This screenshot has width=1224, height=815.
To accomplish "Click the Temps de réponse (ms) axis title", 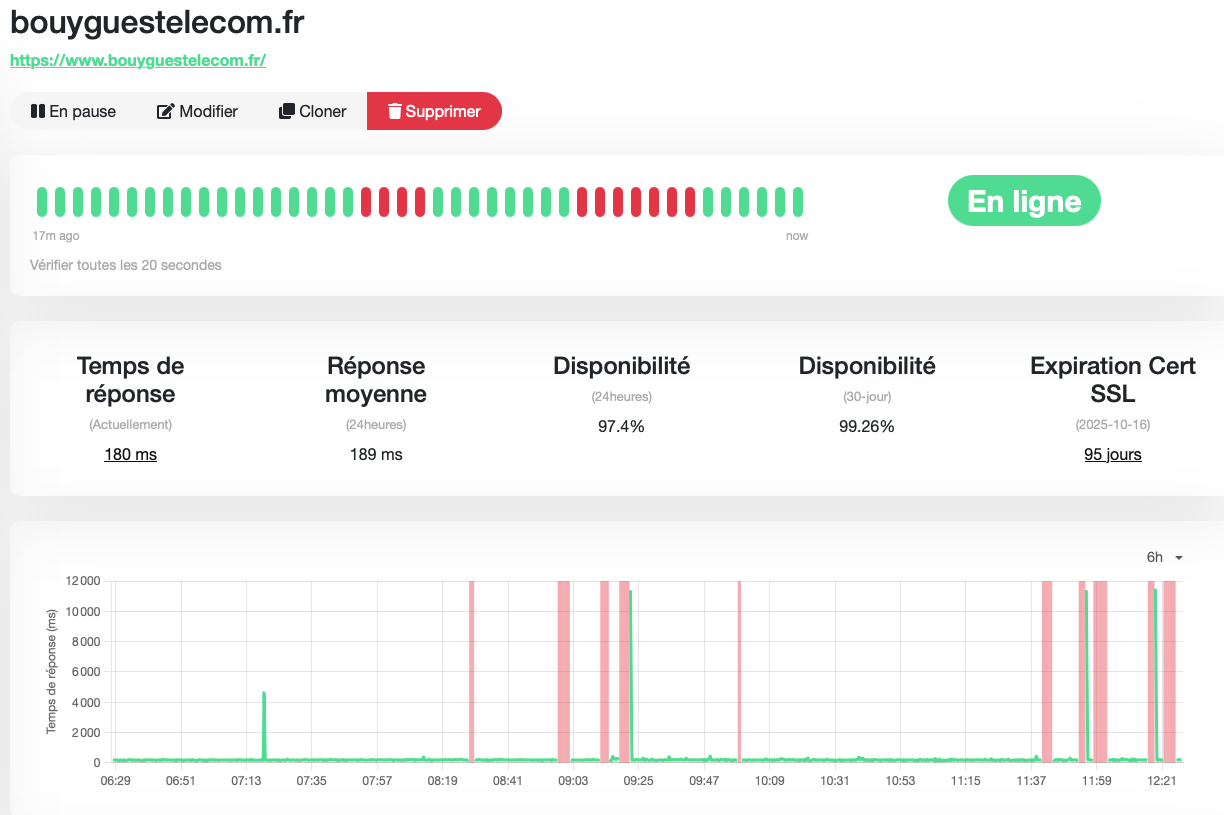I will pos(51,671).
